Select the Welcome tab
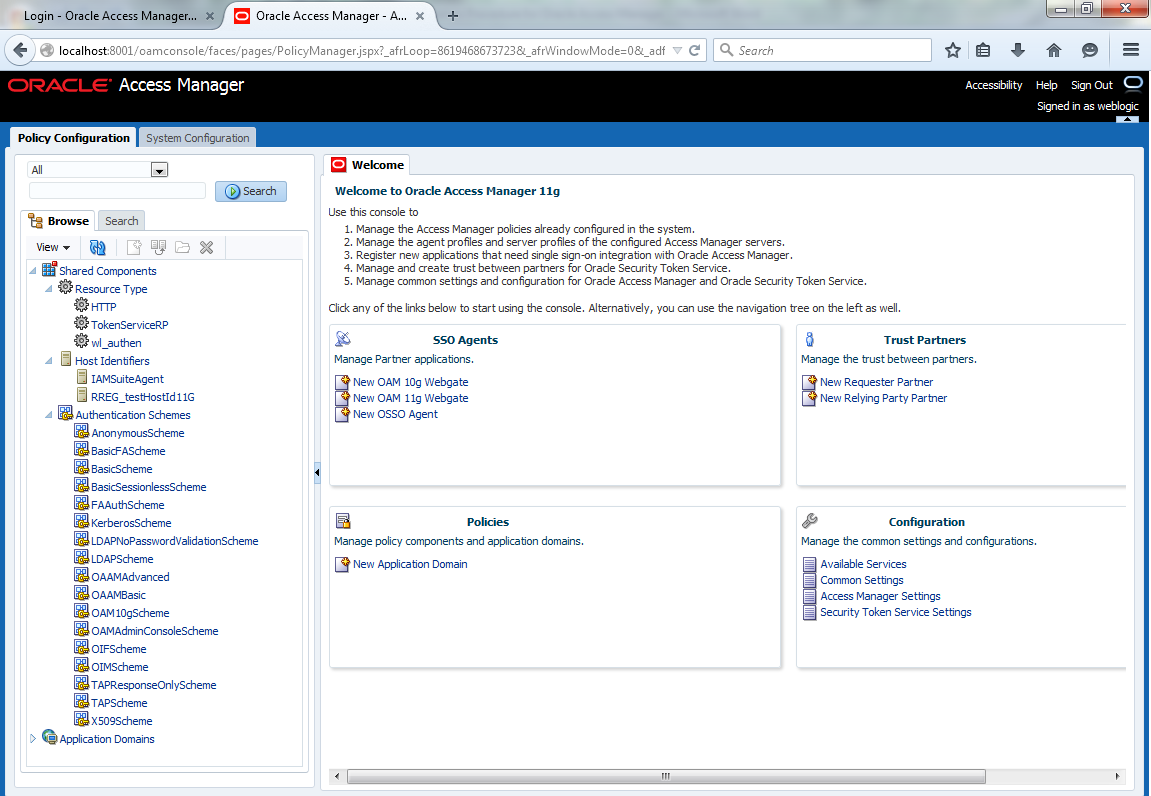 click(x=368, y=164)
